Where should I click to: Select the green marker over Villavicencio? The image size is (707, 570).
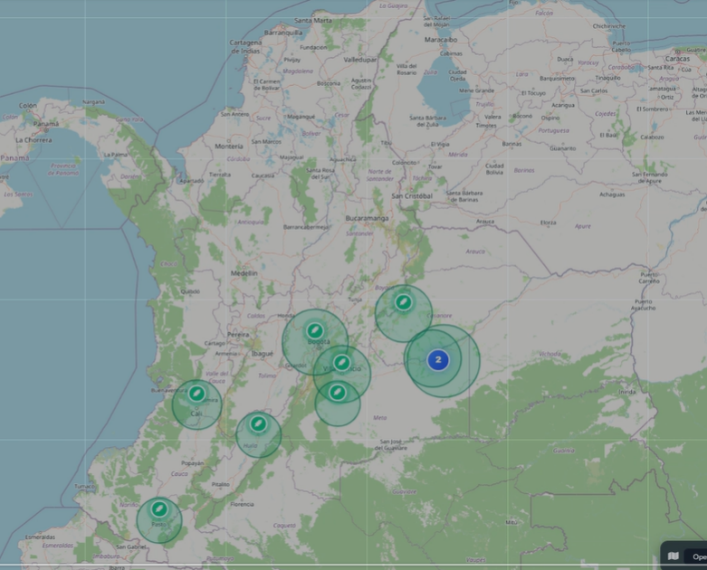pos(342,363)
